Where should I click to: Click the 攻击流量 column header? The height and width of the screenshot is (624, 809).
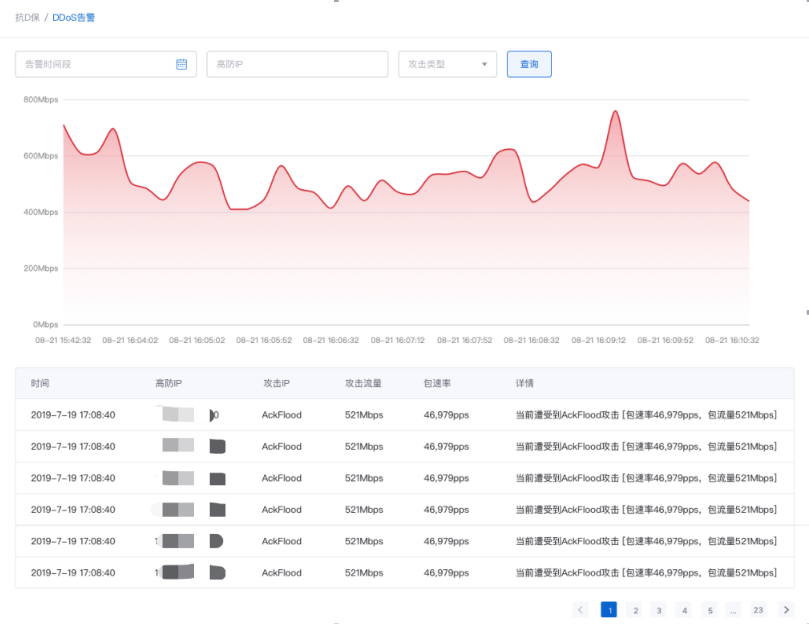click(363, 383)
